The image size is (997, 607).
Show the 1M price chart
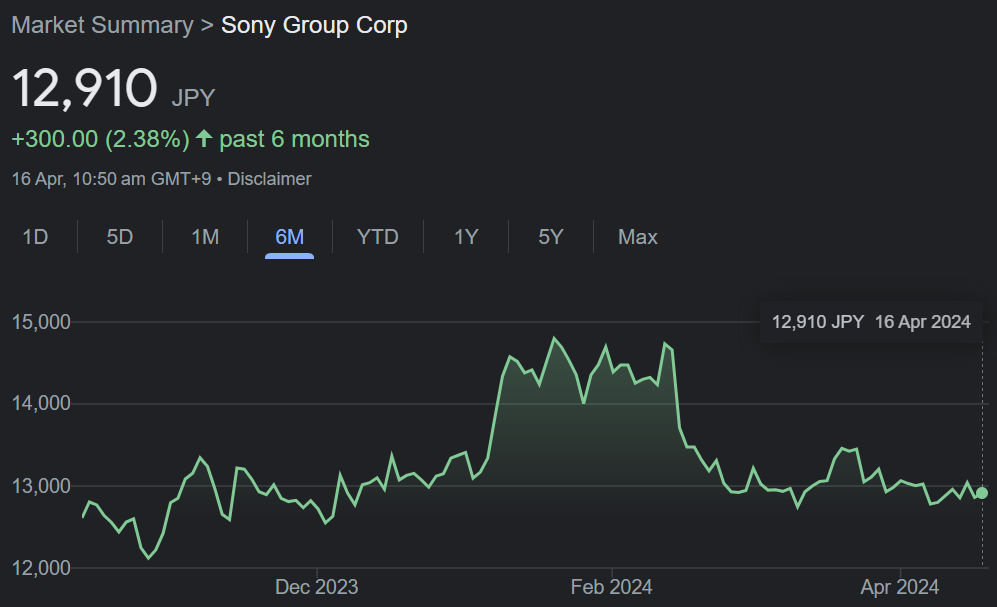pyautogui.click(x=205, y=237)
